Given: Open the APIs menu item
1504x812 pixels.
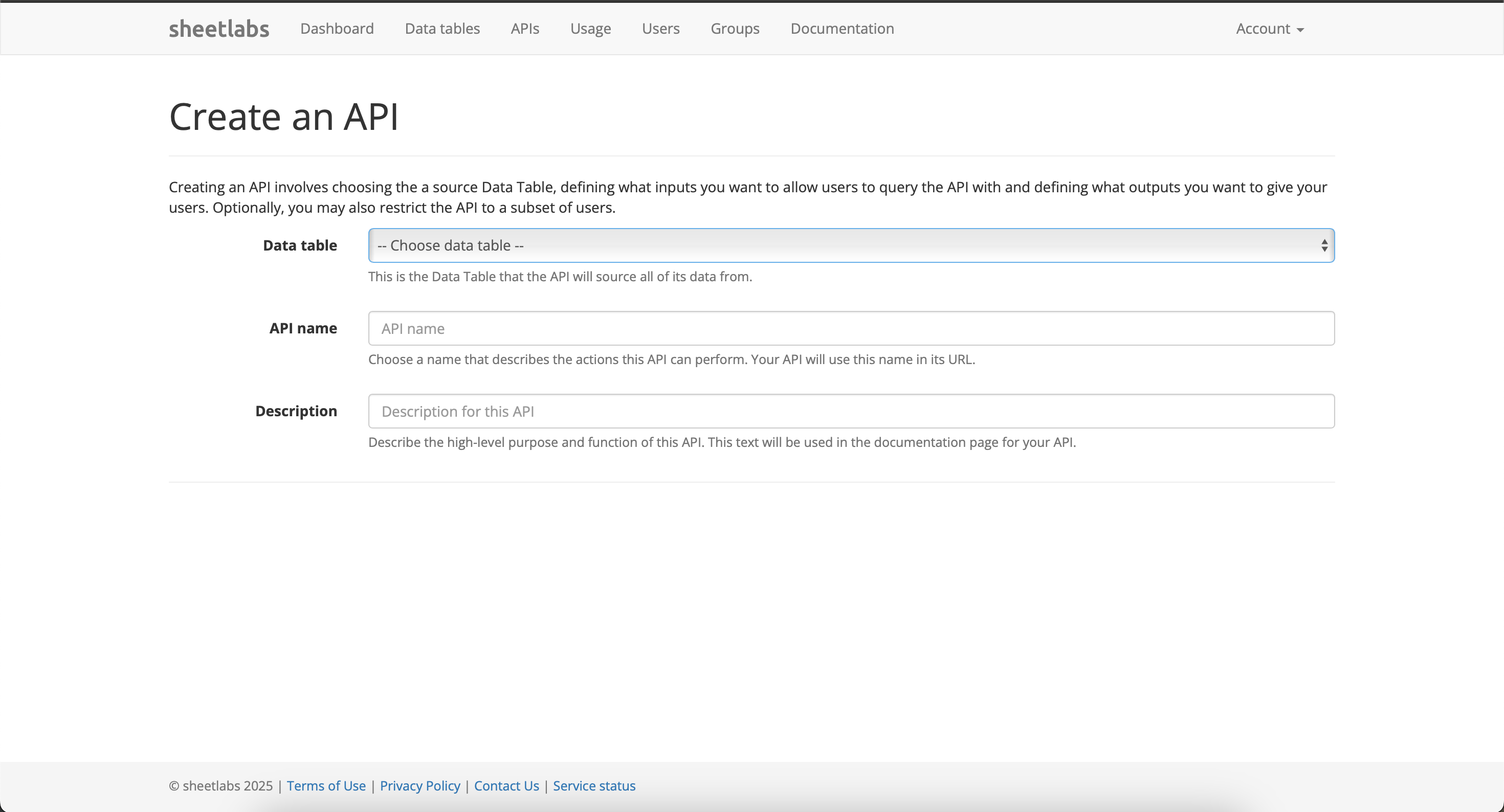Looking at the screenshot, I should 525,29.
